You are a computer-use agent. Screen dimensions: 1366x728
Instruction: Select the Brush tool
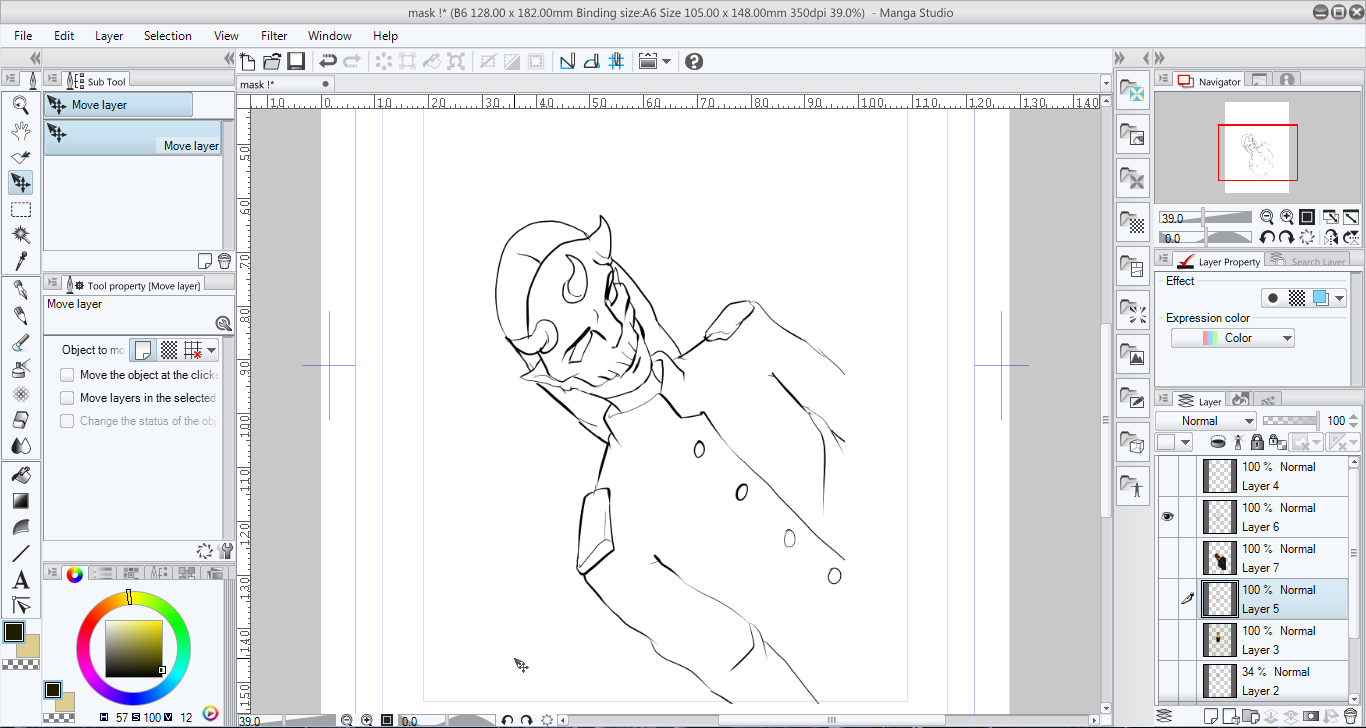click(20, 342)
